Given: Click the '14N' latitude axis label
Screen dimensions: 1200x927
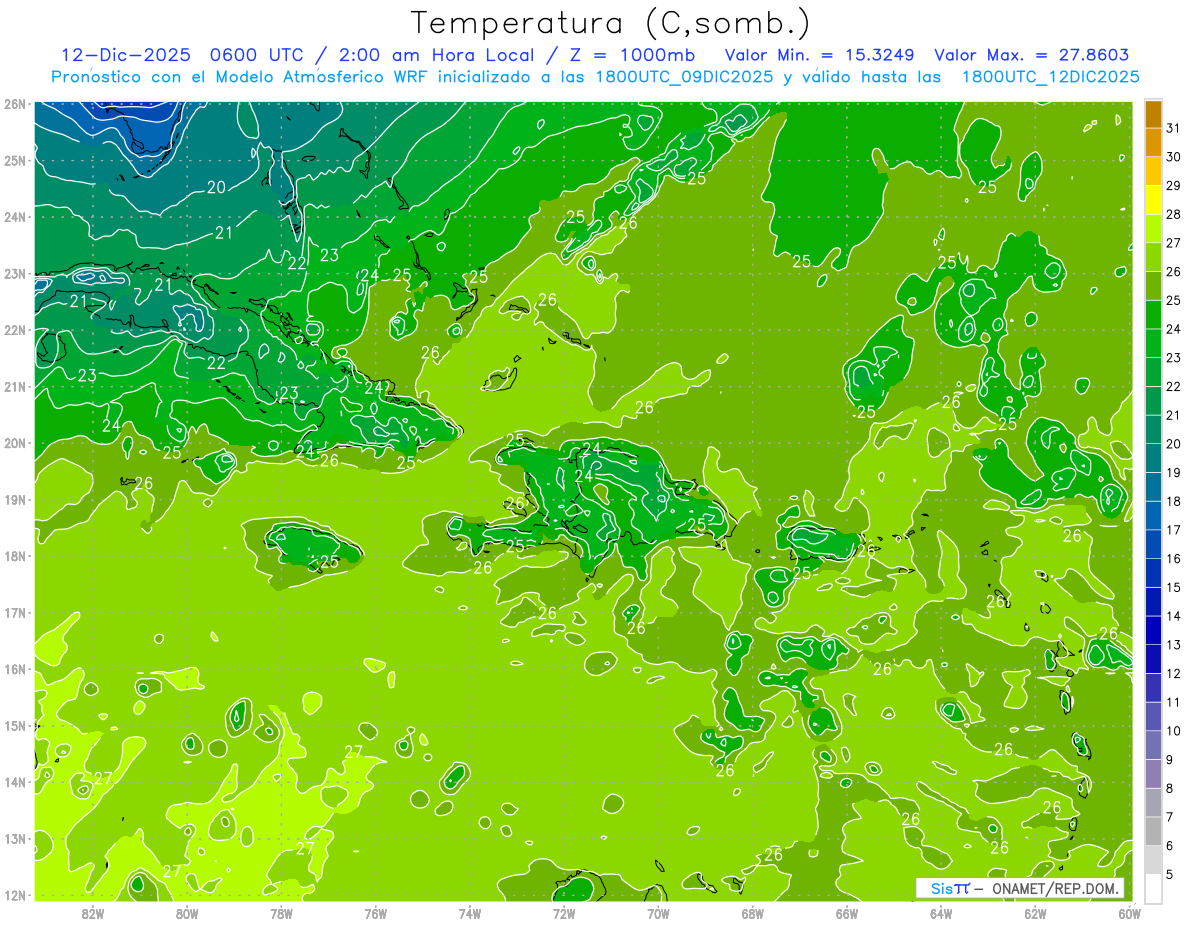Looking at the screenshot, I should [15, 782].
